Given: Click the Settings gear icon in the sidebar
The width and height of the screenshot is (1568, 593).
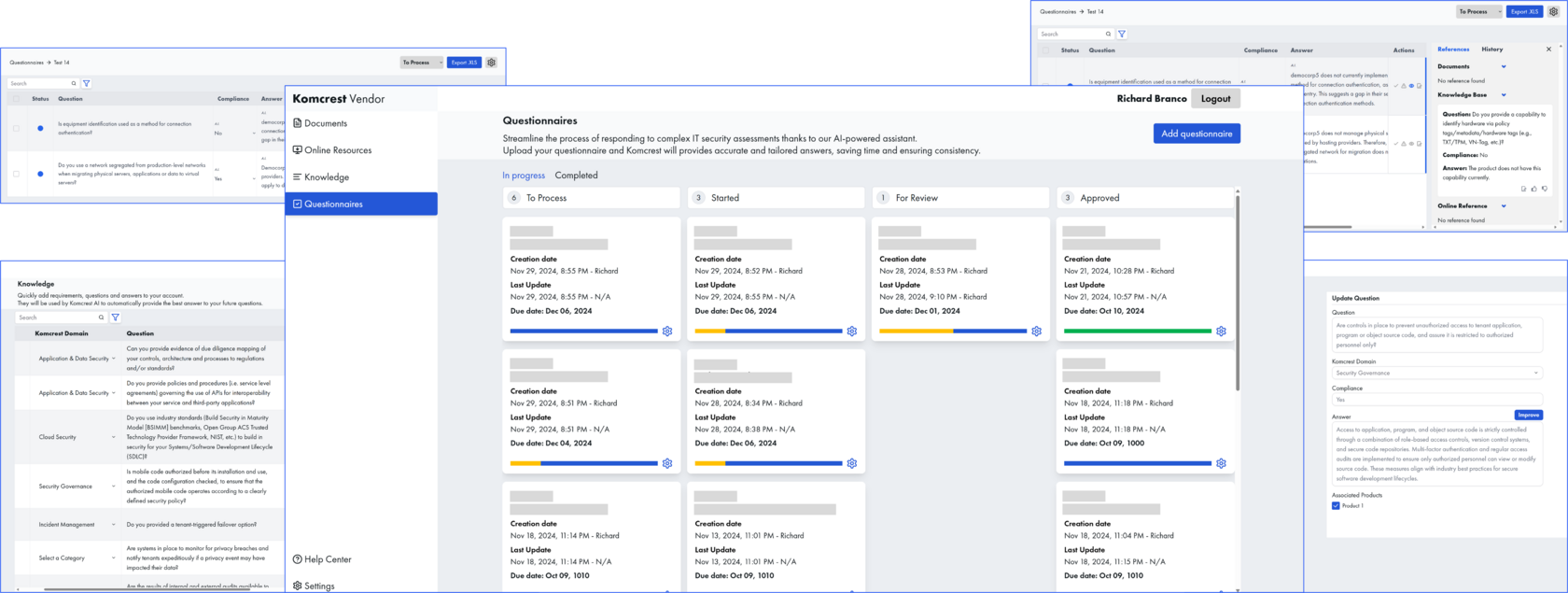Looking at the screenshot, I should [x=298, y=586].
